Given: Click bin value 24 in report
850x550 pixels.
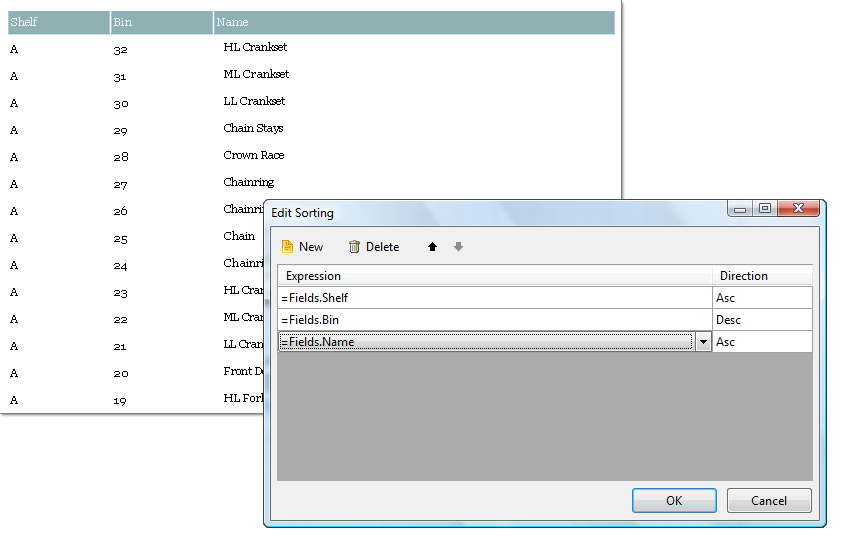Looking at the screenshot, I should 120,266.
